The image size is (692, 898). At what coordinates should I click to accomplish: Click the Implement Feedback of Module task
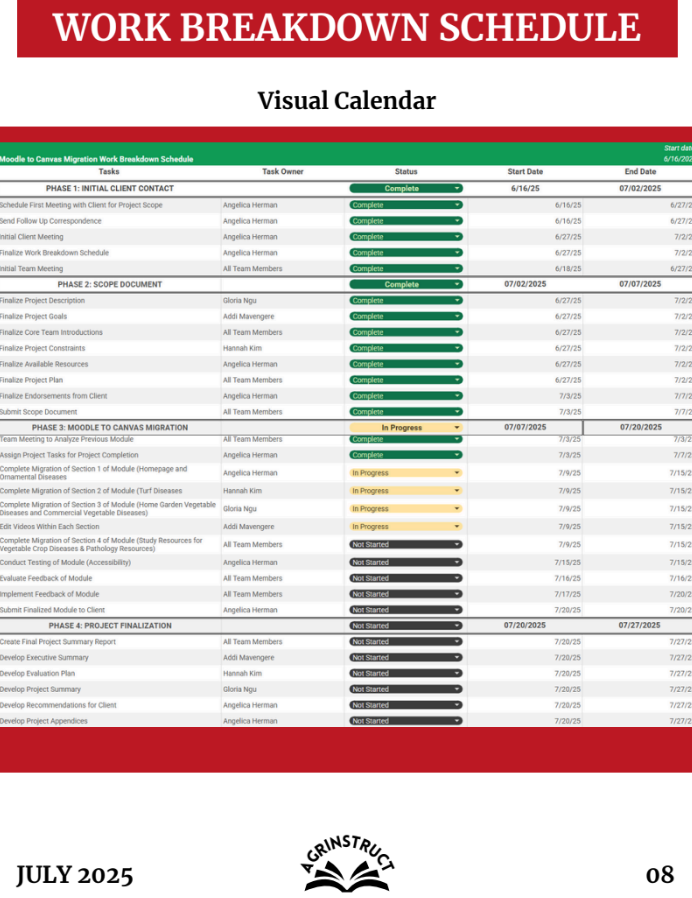point(49,594)
